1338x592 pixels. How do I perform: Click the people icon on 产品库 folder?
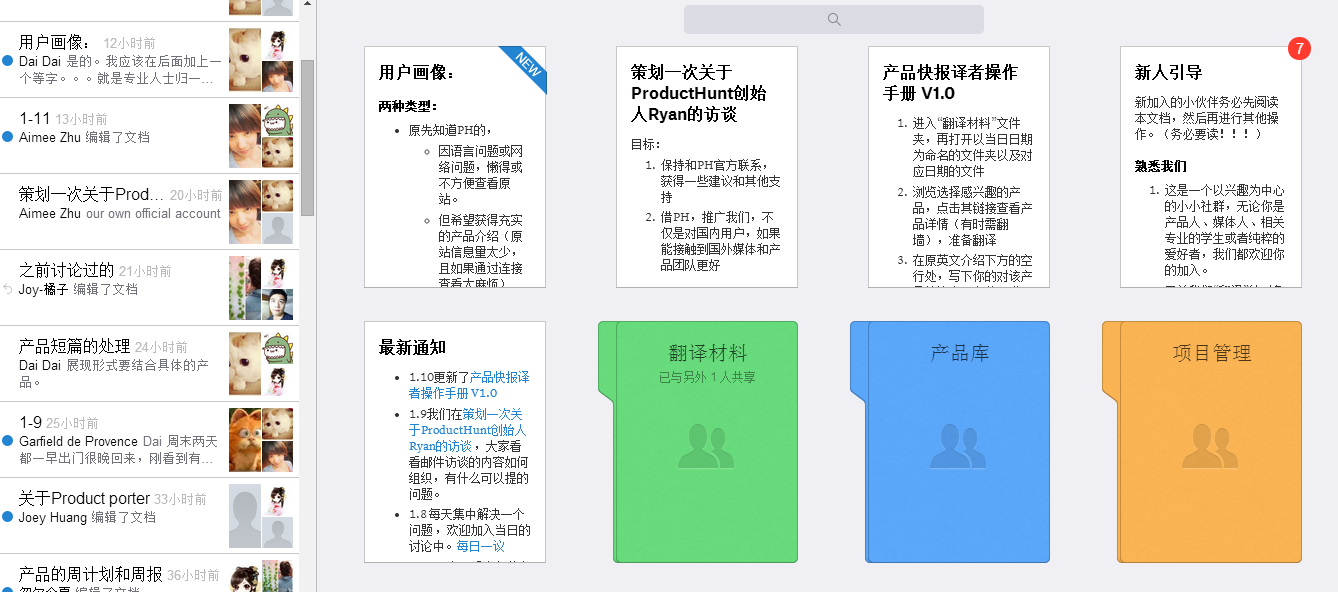pos(958,447)
